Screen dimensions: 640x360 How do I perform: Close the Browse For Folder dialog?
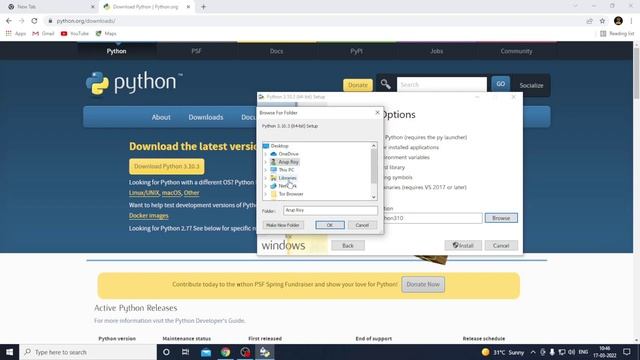tap(377, 112)
